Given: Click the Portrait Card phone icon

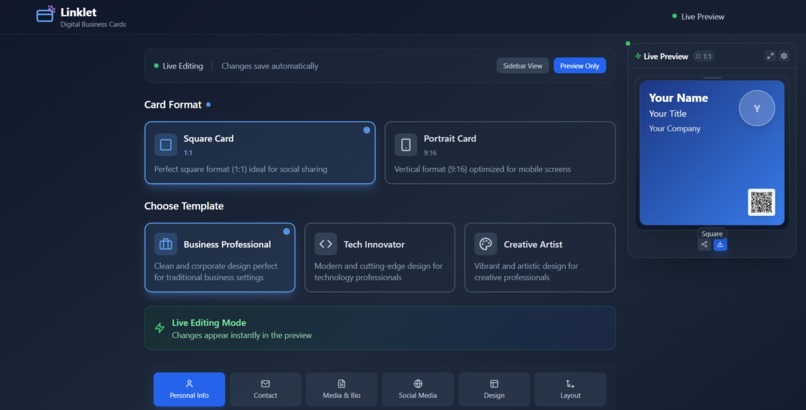Looking at the screenshot, I should pos(406,145).
